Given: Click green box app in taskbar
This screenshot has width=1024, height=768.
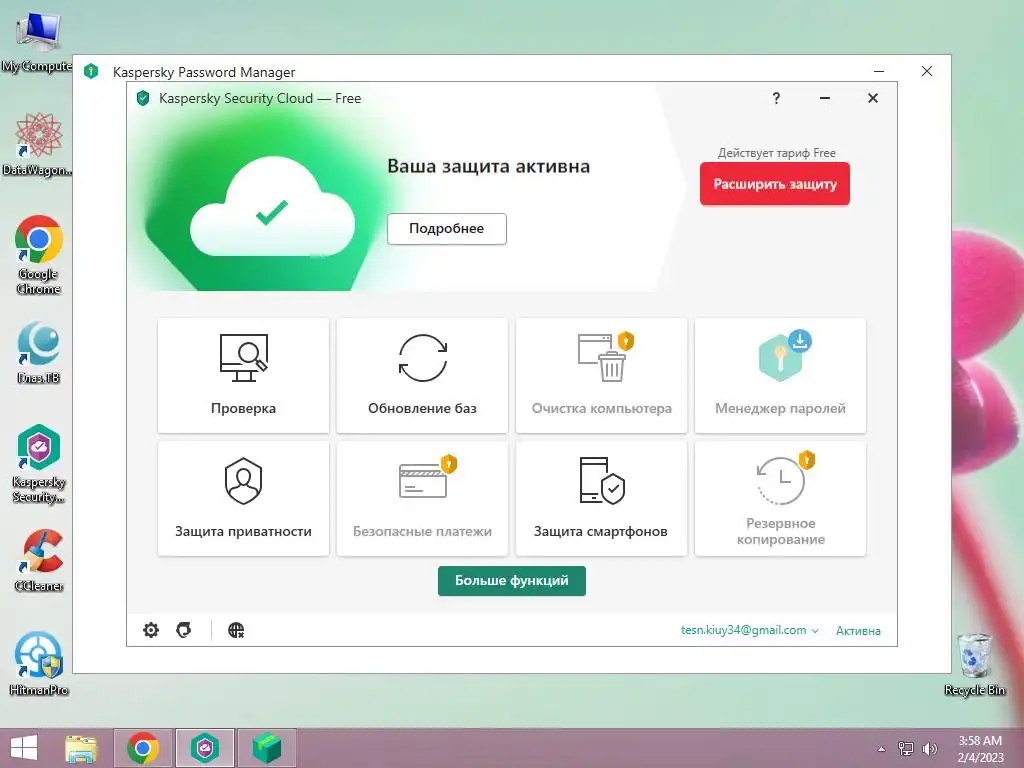Looking at the screenshot, I should (266, 748).
